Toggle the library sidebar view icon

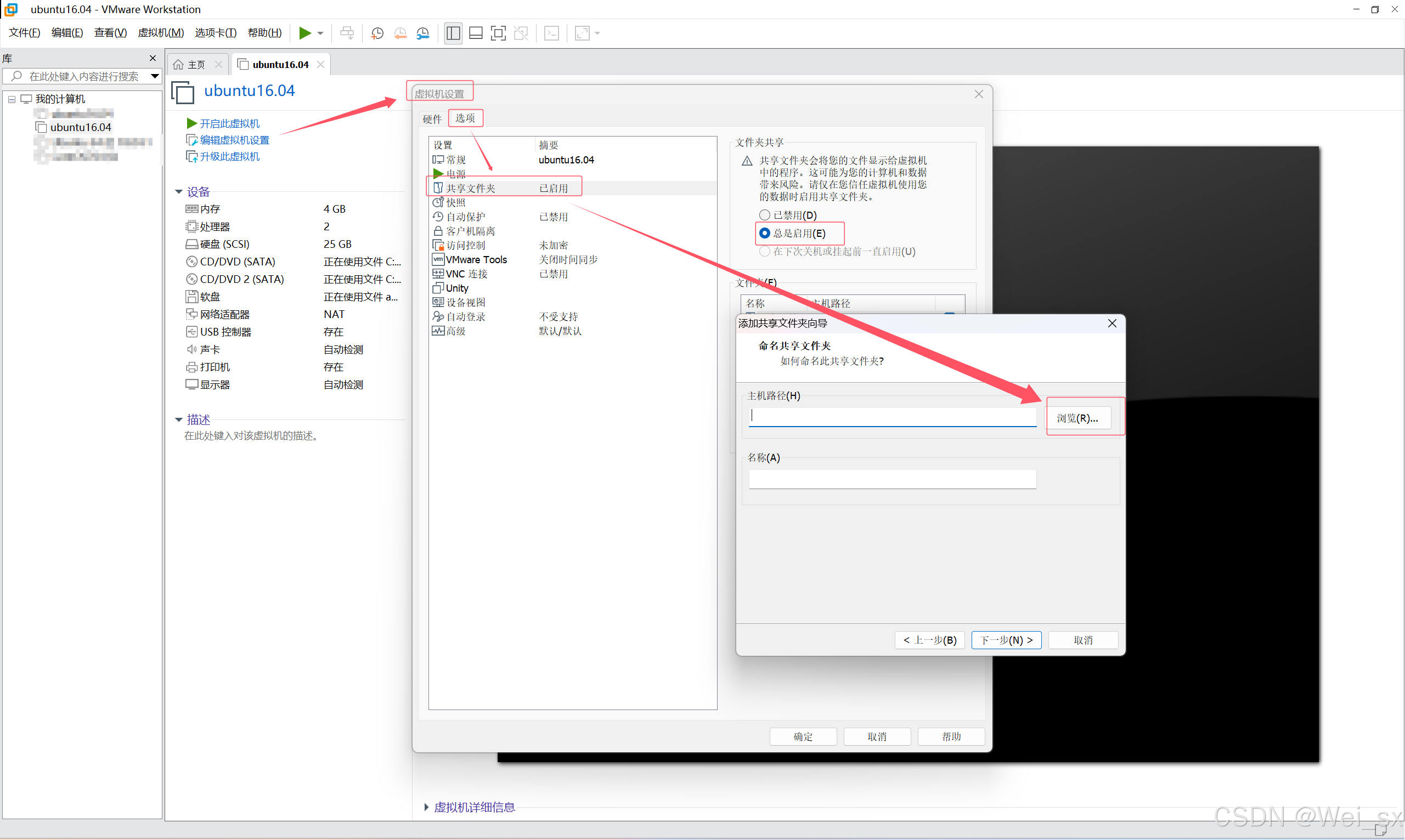coord(453,33)
